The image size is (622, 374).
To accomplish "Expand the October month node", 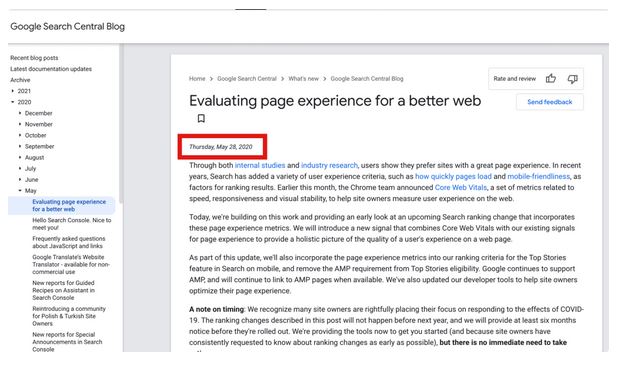I will click(x=20, y=136).
